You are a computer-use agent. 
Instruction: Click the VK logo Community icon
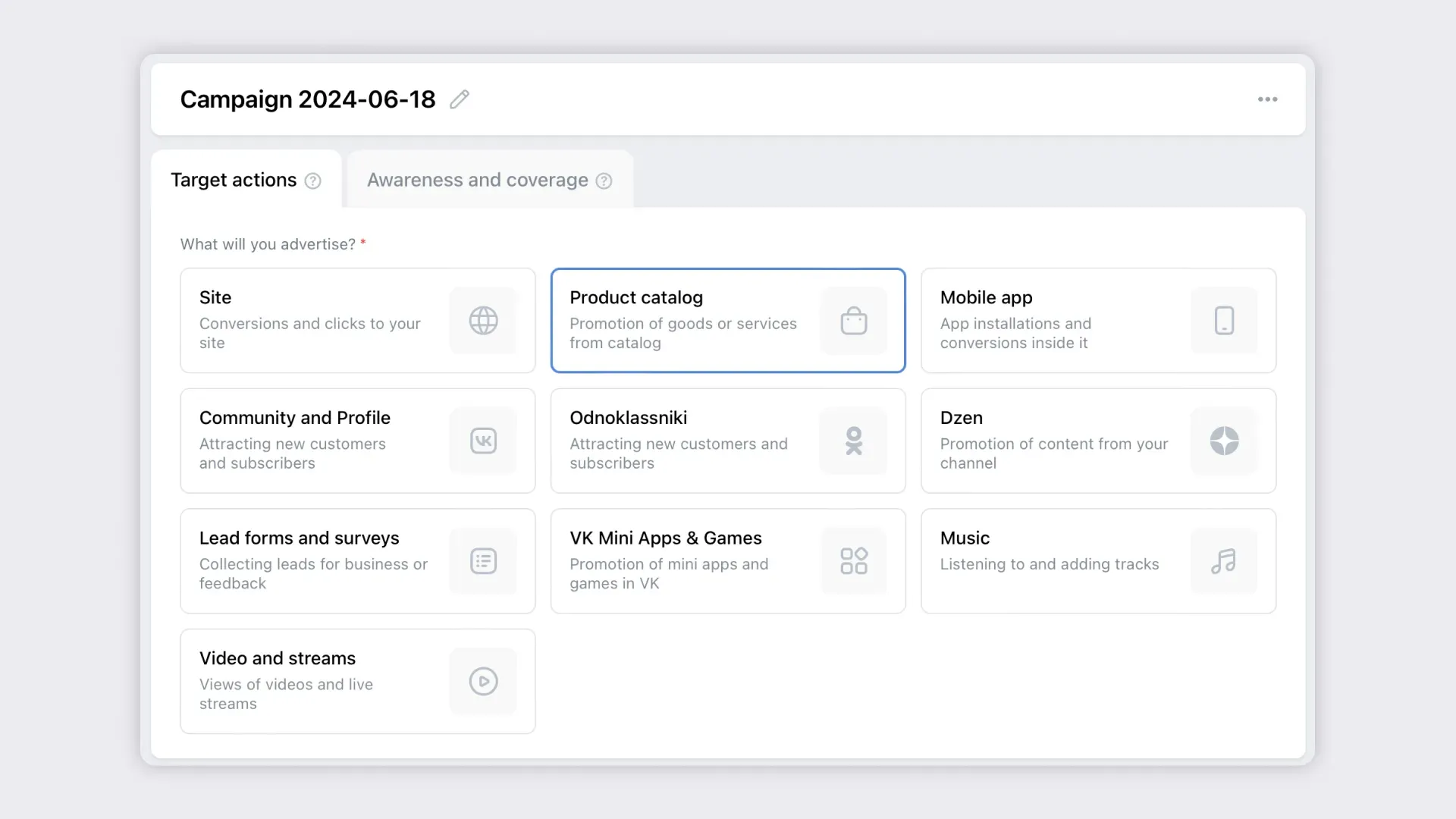tap(483, 441)
